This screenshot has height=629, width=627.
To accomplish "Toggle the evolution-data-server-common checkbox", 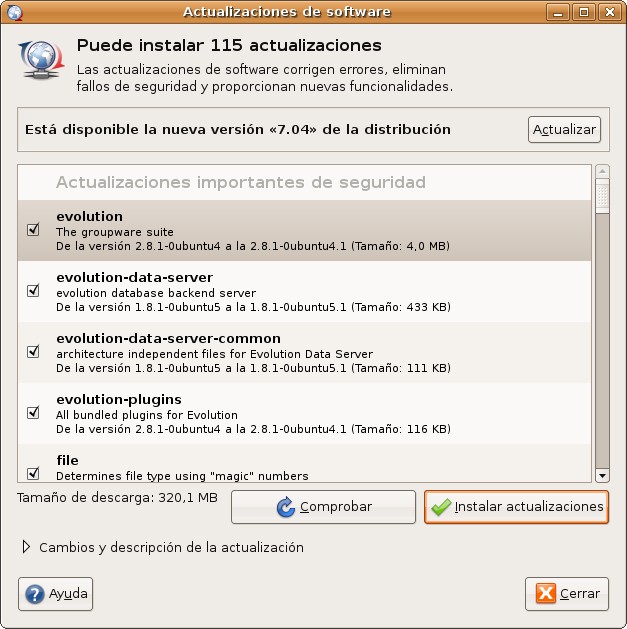I will (33, 351).
